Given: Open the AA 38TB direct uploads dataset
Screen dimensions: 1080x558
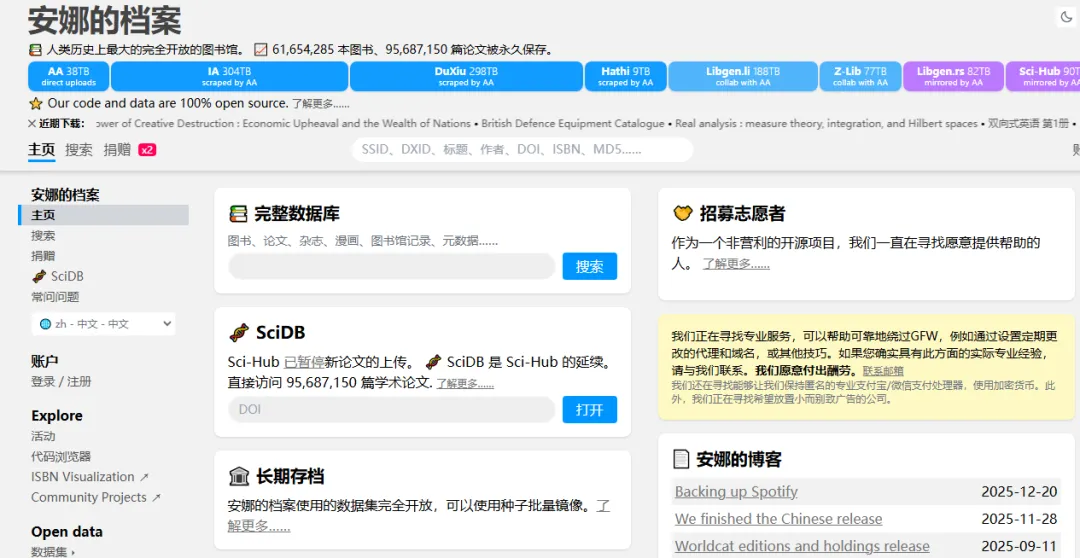Looking at the screenshot, I should click(68, 76).
